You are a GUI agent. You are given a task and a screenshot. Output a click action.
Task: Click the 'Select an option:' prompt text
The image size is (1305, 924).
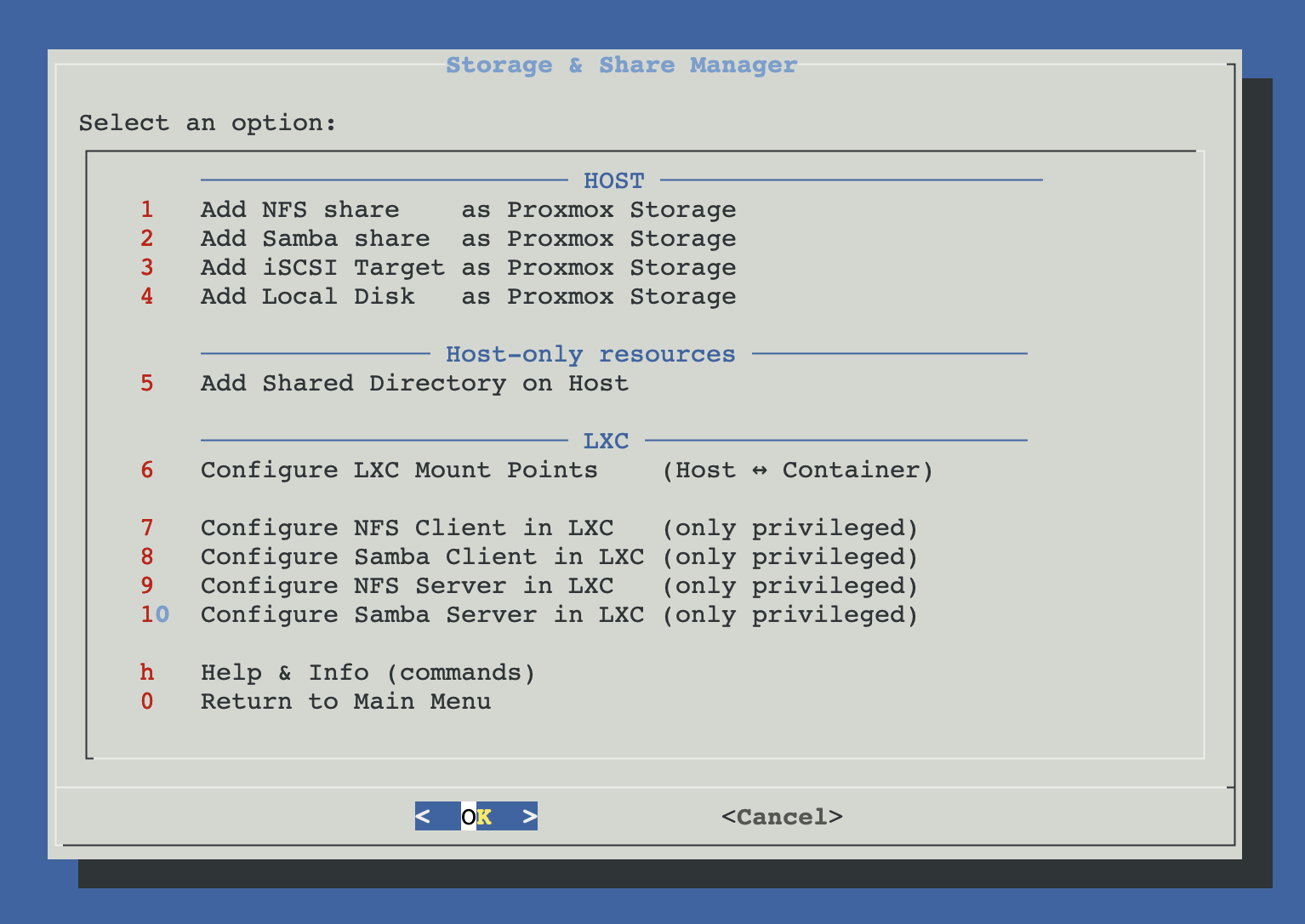[x=208, y=123]
